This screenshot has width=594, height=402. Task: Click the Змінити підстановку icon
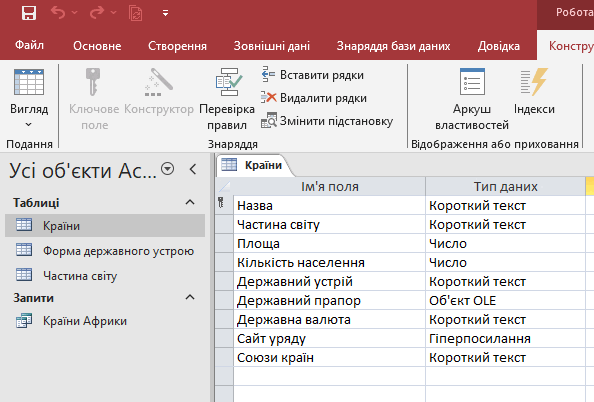[269, 120]
